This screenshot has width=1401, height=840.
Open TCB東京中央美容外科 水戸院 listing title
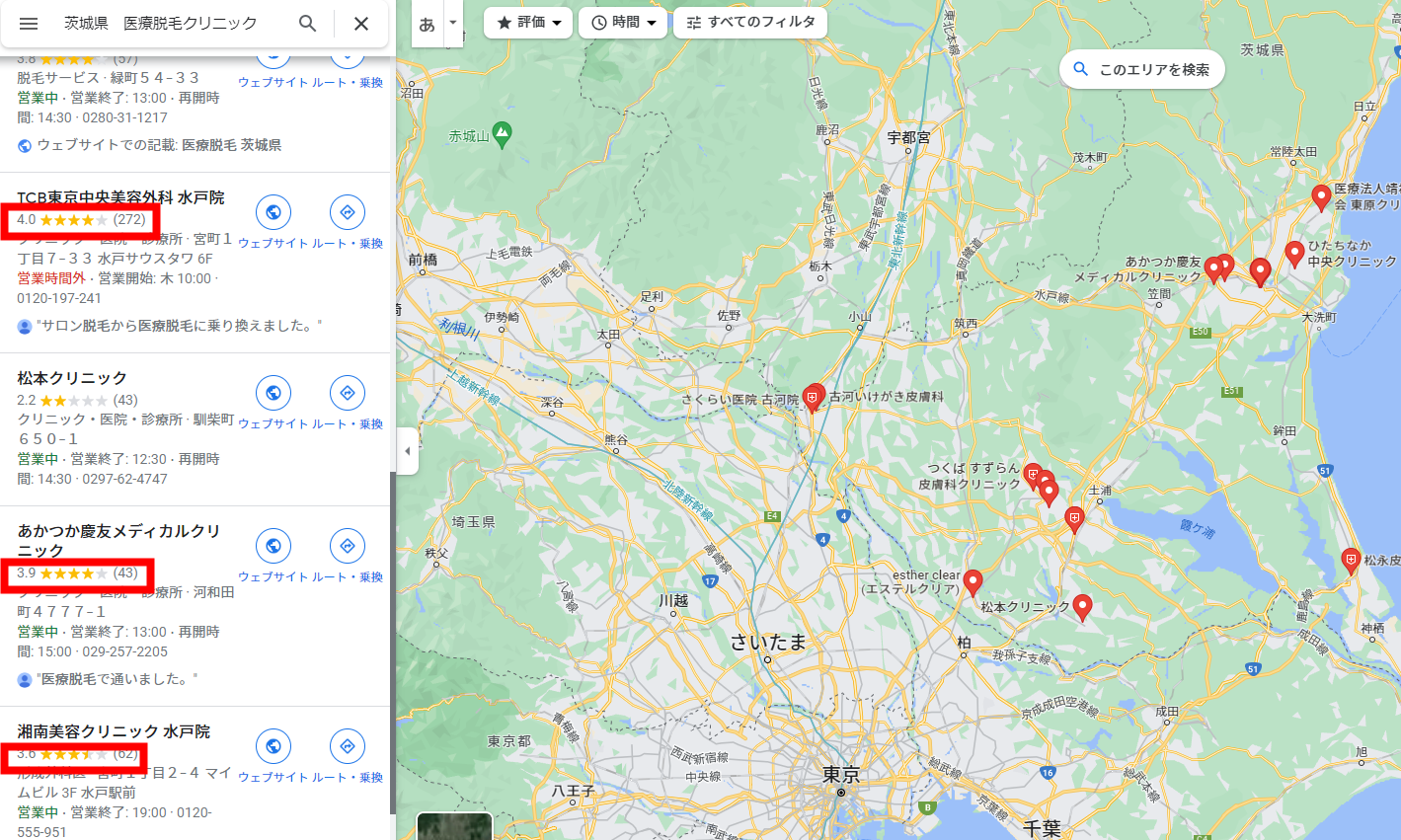tap(120, 197)
